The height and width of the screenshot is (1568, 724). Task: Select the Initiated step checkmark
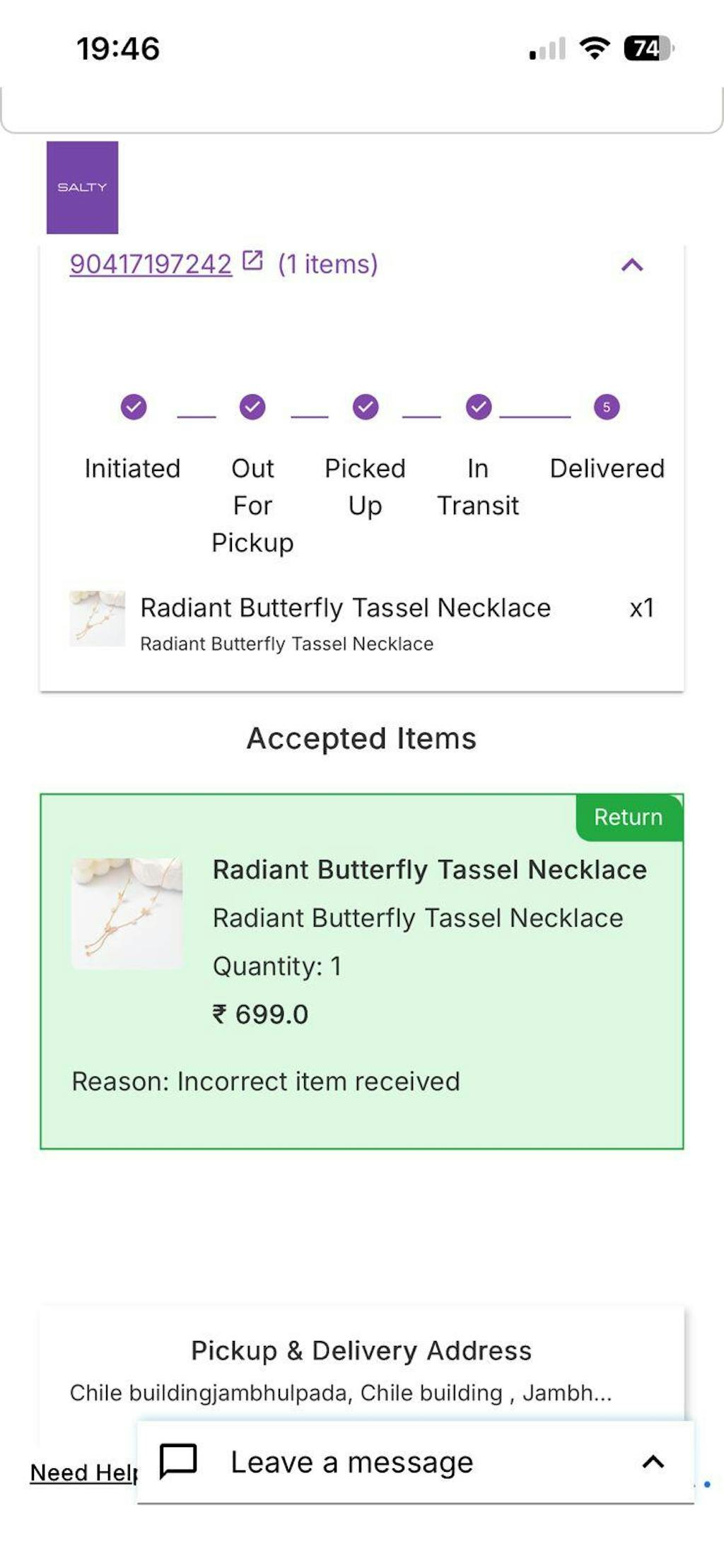click(x=133, y=407)
